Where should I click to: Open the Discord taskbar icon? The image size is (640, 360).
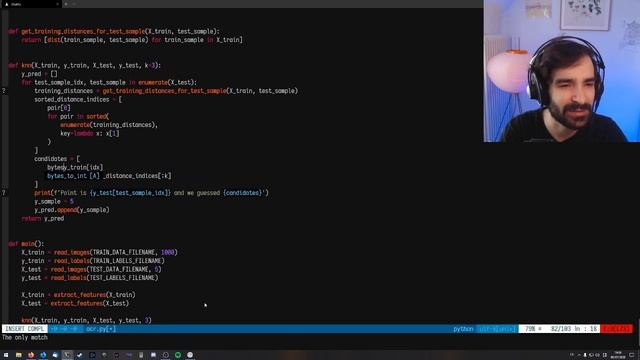153,355
